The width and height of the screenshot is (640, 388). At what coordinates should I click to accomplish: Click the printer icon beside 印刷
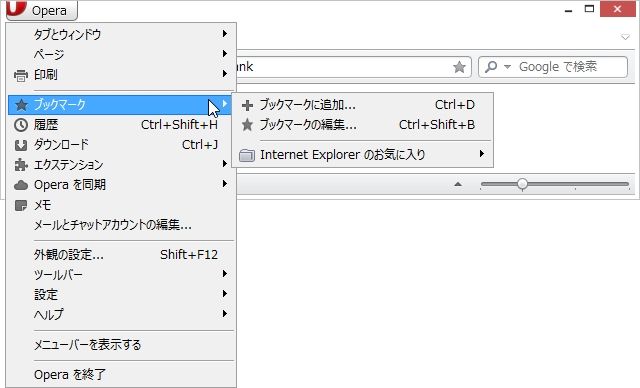click(x=21, y=75)
